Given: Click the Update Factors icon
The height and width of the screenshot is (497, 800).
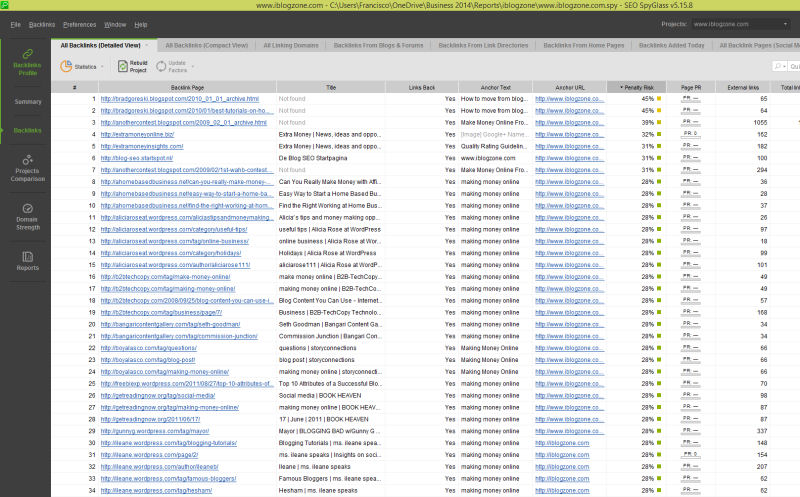Looking at the screenshot, I should click(x=161, y=66).
